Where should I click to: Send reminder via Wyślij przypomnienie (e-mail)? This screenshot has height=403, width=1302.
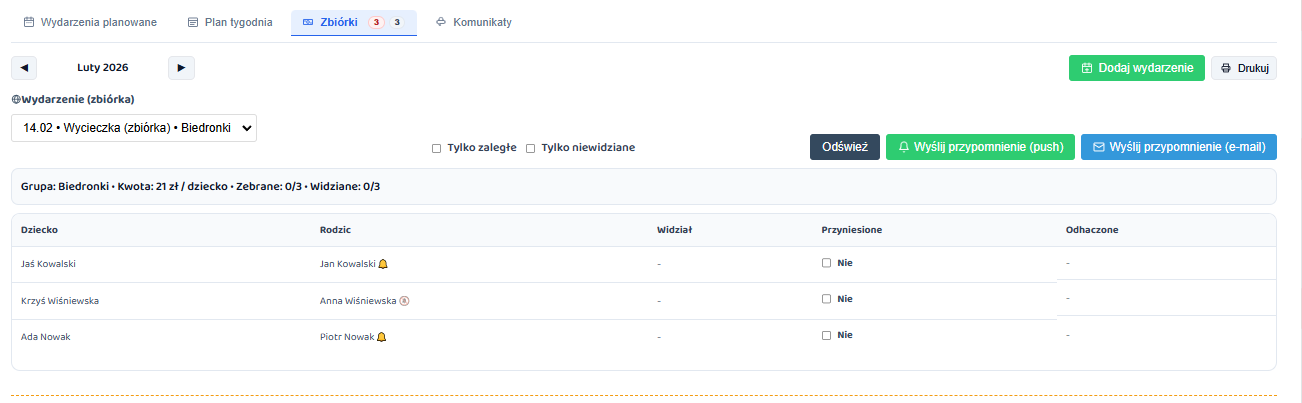pyautogui.click(x=1178, y=147)
